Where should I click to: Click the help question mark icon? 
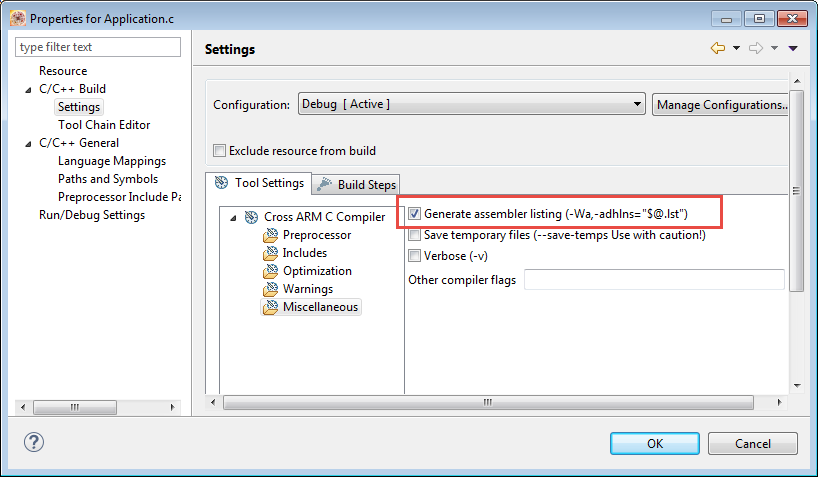tap(33, 443)
